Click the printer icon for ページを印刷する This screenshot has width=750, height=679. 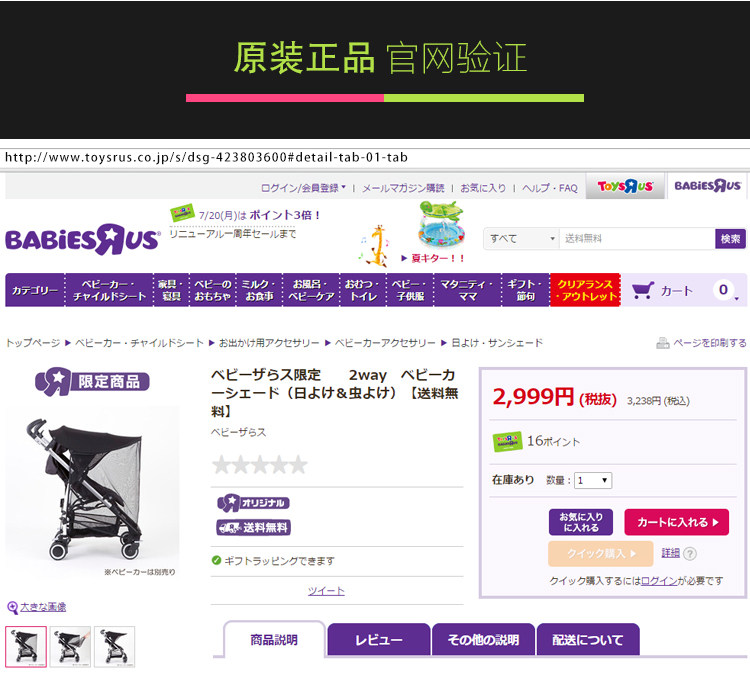662,343
